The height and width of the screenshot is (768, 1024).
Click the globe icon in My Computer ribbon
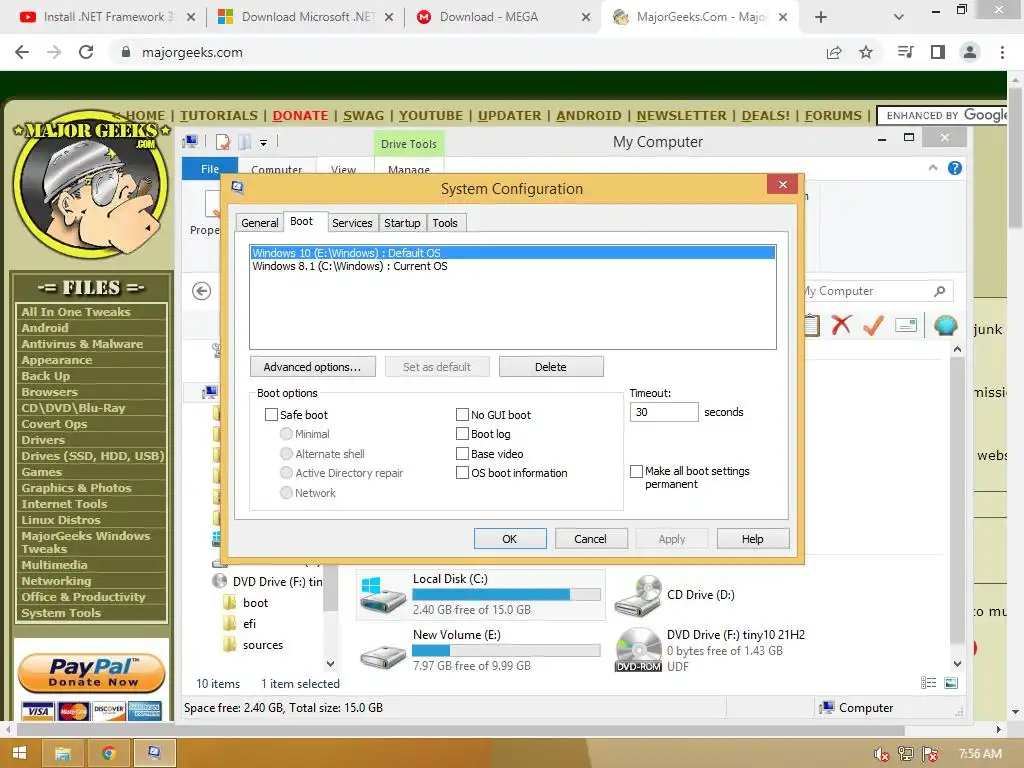945,325
